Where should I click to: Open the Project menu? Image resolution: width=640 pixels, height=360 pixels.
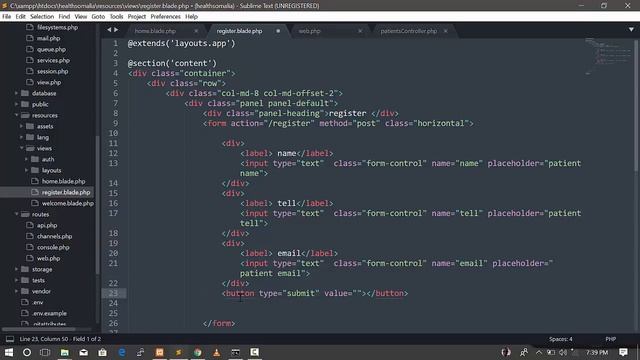click(x=137, y=17)
